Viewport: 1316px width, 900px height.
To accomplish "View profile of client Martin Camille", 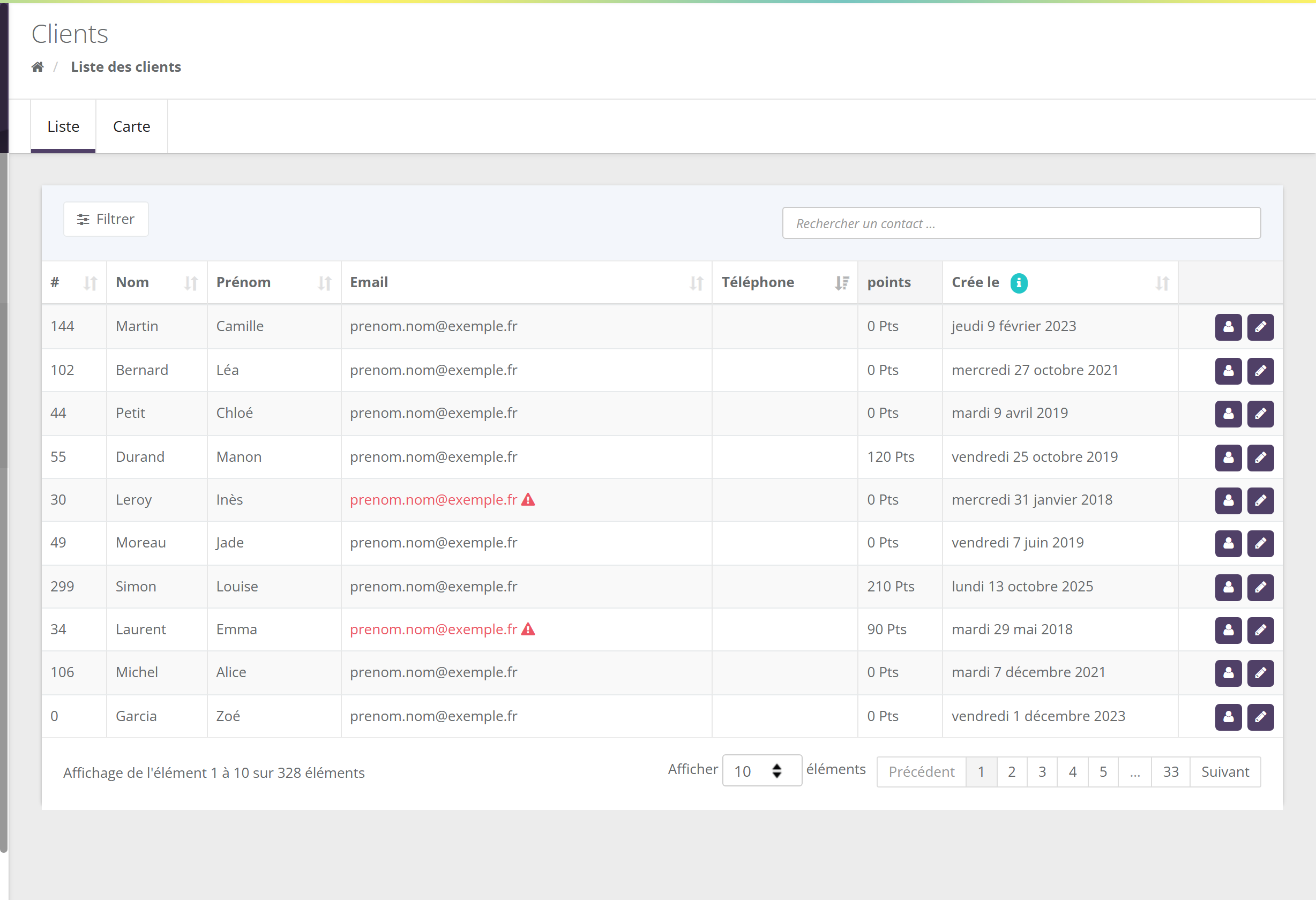I will [1228, 327].
